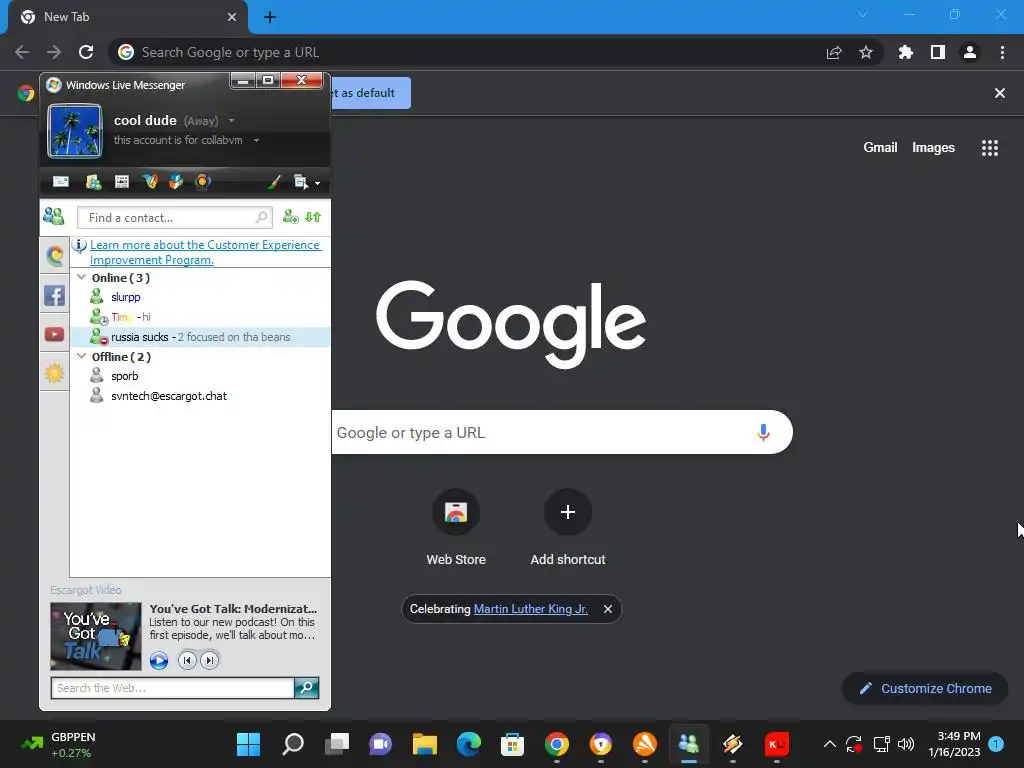This screenshot has width=1024, height=768.
Task: Click the blue-orange cube icon in Messenger toolbar
Action: [176, 182]
